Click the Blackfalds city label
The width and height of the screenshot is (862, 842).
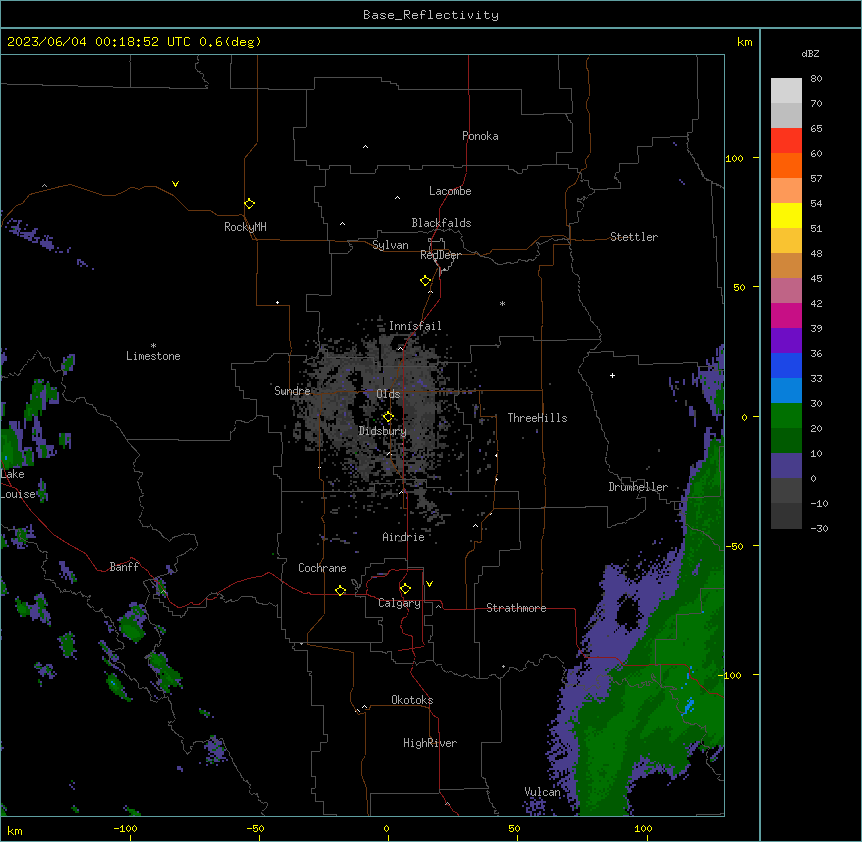click(441, 223)
